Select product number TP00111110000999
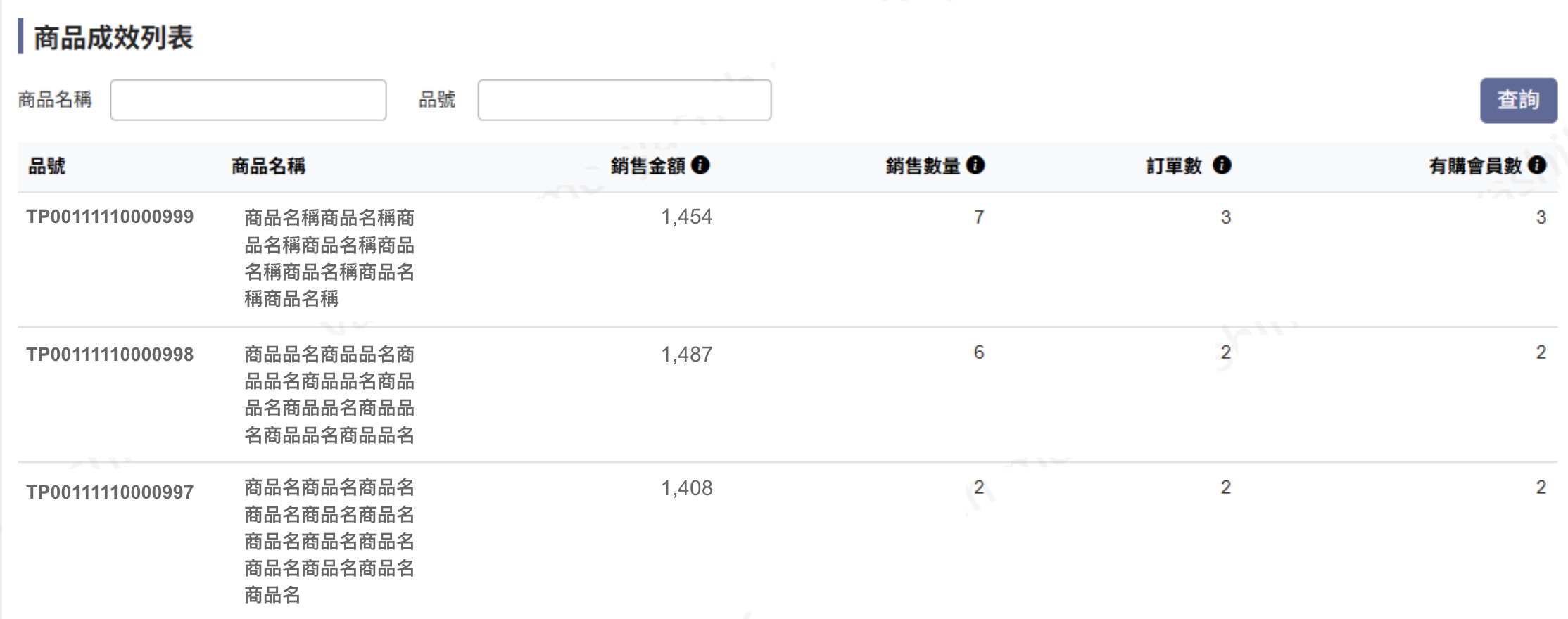This screenshot has width=1568, height=619. tap(110, 217)
